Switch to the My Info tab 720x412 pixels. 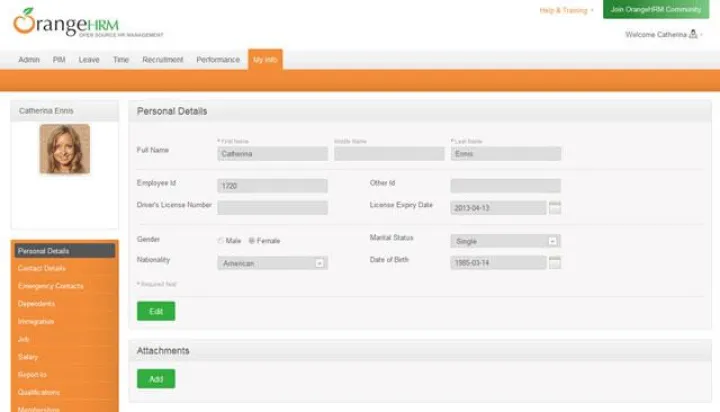[265, 60]
